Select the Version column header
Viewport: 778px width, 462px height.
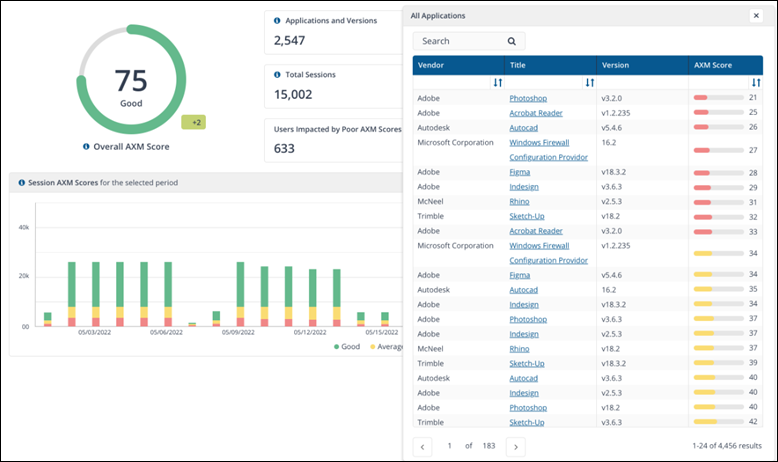pyautogui.click(x=616, y=65)
